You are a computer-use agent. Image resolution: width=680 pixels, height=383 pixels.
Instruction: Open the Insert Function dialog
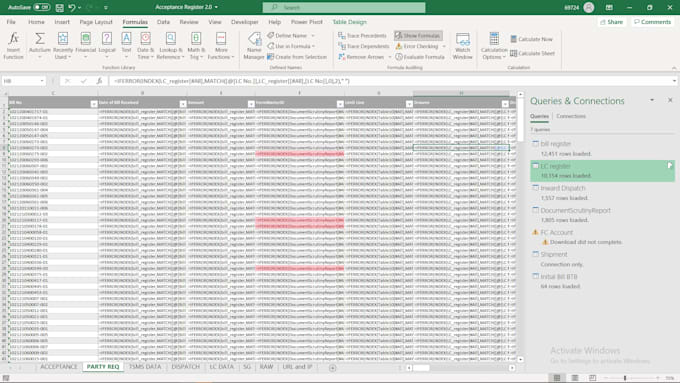click(13, 46)
